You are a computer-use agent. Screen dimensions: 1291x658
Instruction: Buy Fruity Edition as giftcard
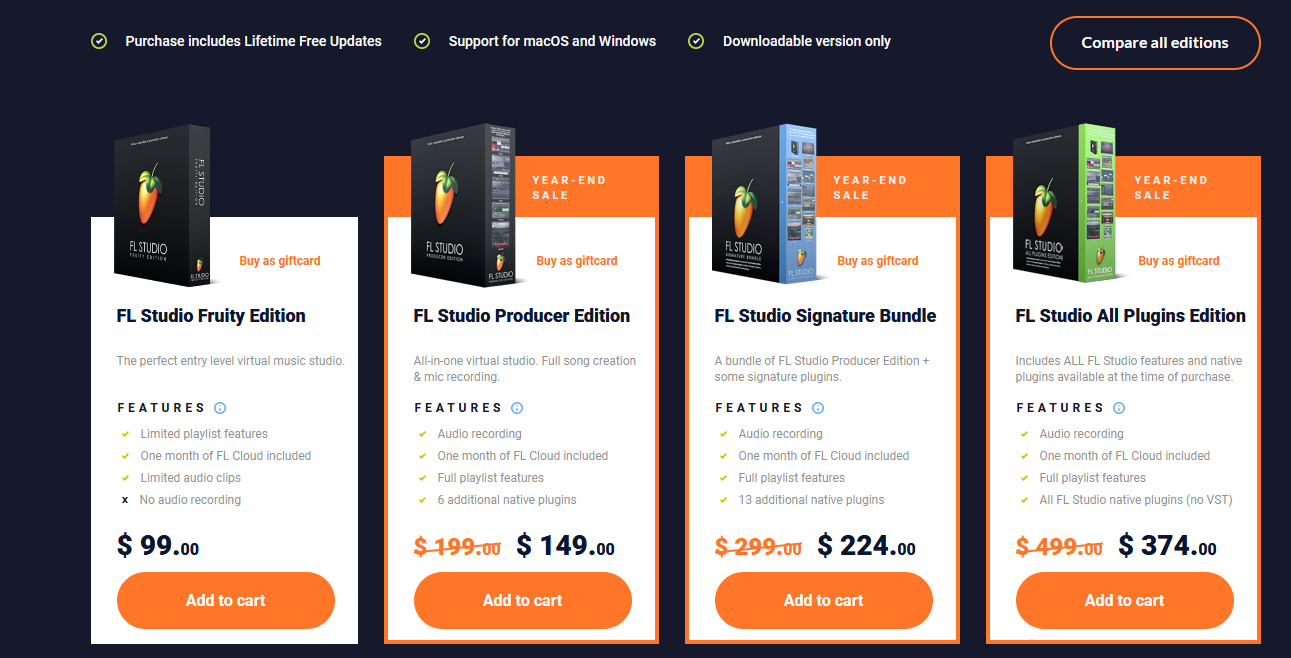(280, 261)
